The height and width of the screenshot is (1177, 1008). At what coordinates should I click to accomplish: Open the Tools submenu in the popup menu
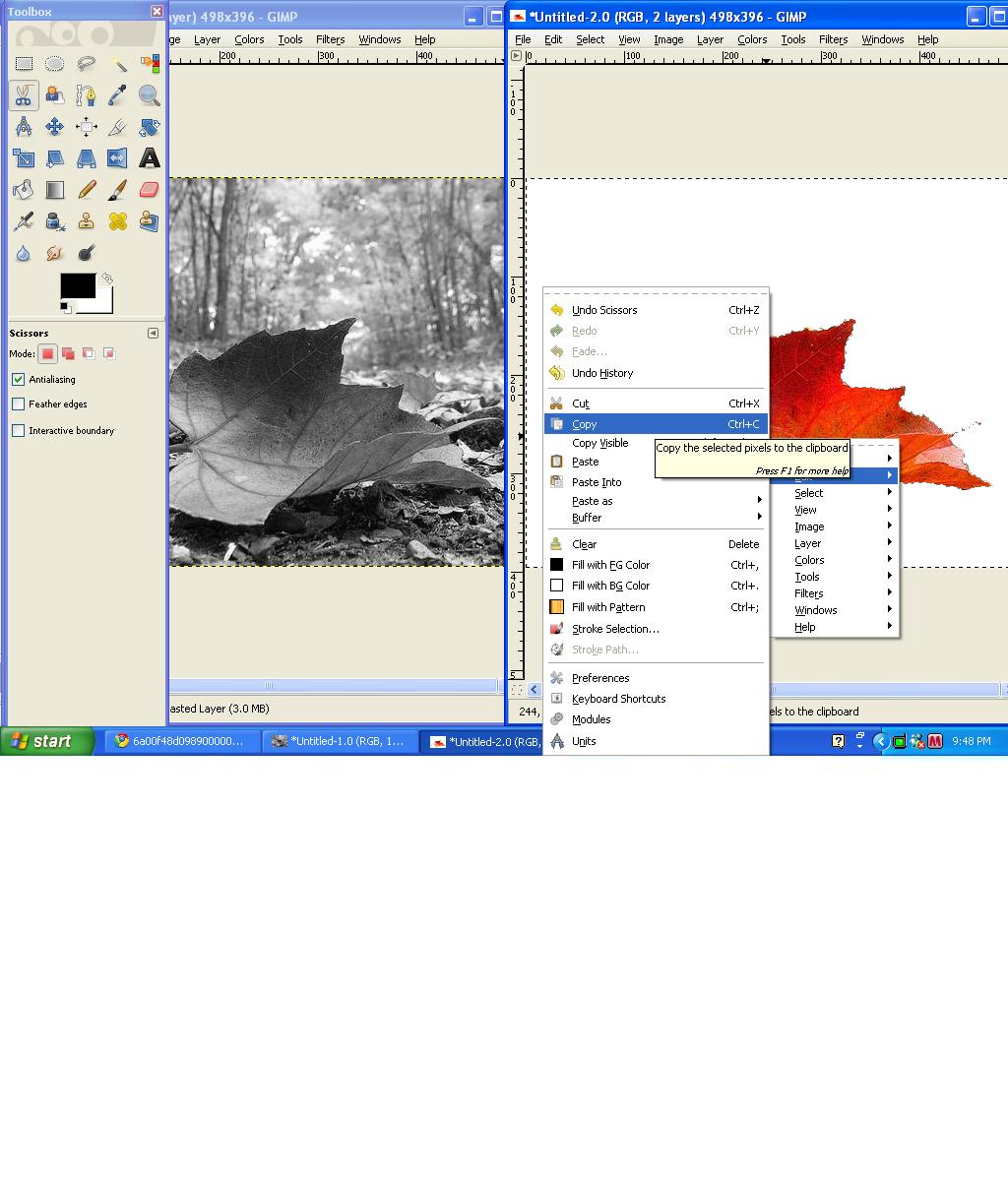(x=835, y=578)
